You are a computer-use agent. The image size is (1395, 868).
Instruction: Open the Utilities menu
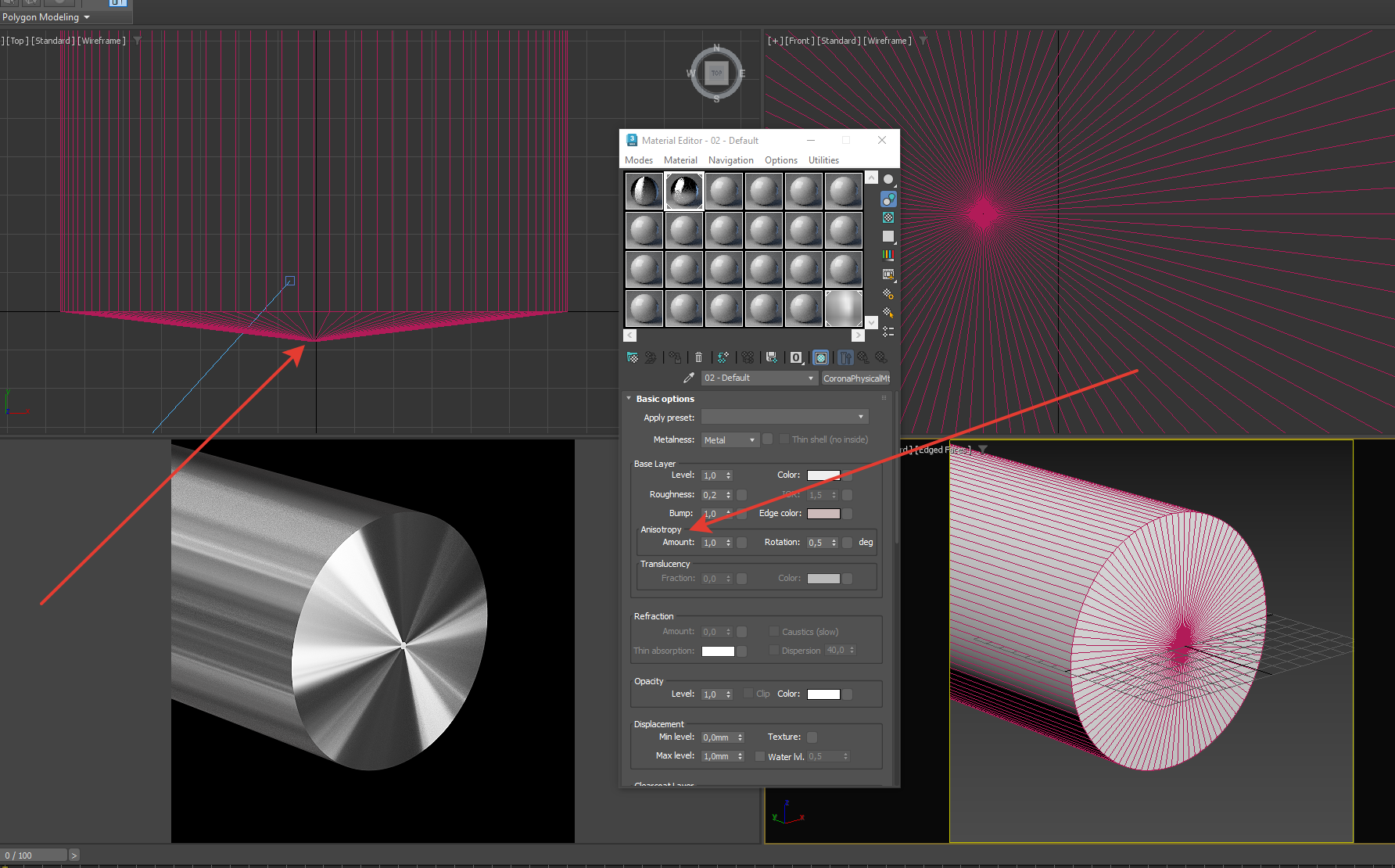823,160
